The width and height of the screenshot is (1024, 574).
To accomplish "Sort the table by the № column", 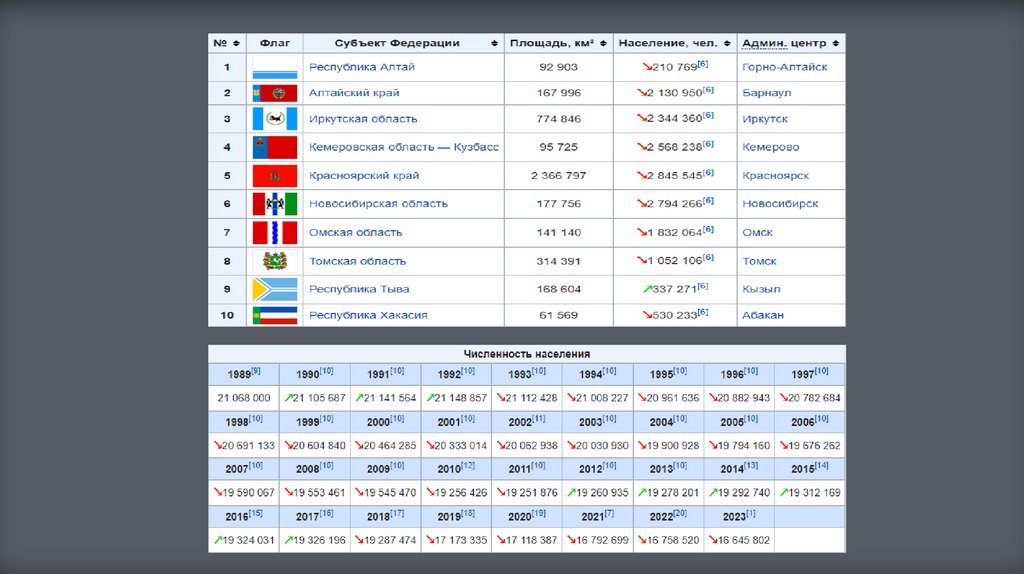I will 236,44.
